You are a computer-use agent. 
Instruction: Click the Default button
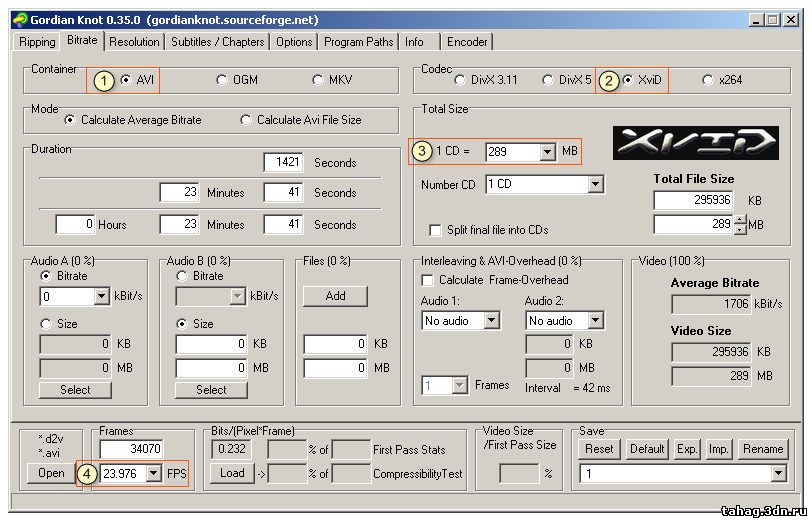(647, 449)
